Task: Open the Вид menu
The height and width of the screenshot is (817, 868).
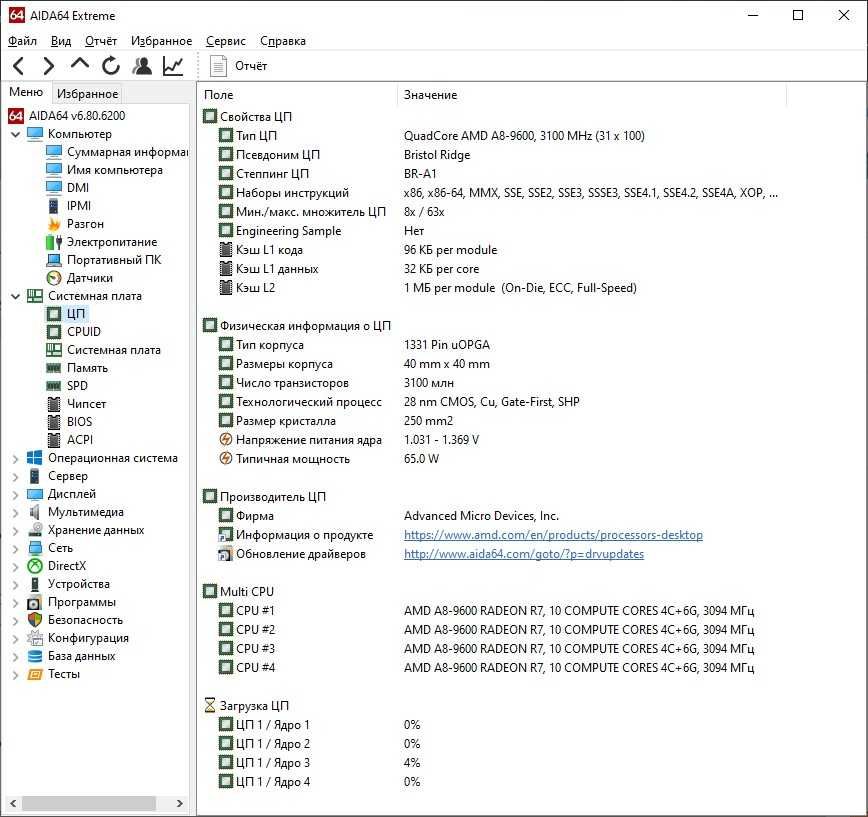Action: click(61, 41)
